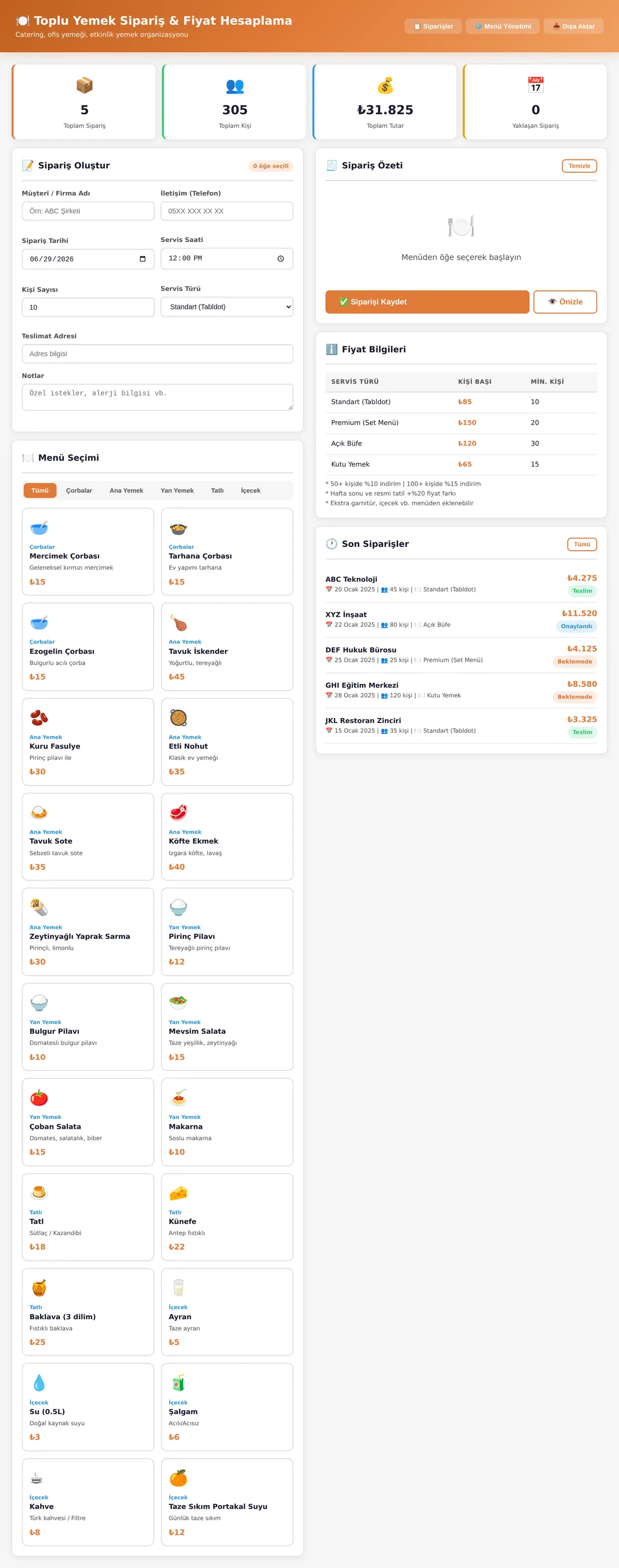Click the Künefe cheese icon
This screenshot has width=619, height=1568.
[178, 1192]
